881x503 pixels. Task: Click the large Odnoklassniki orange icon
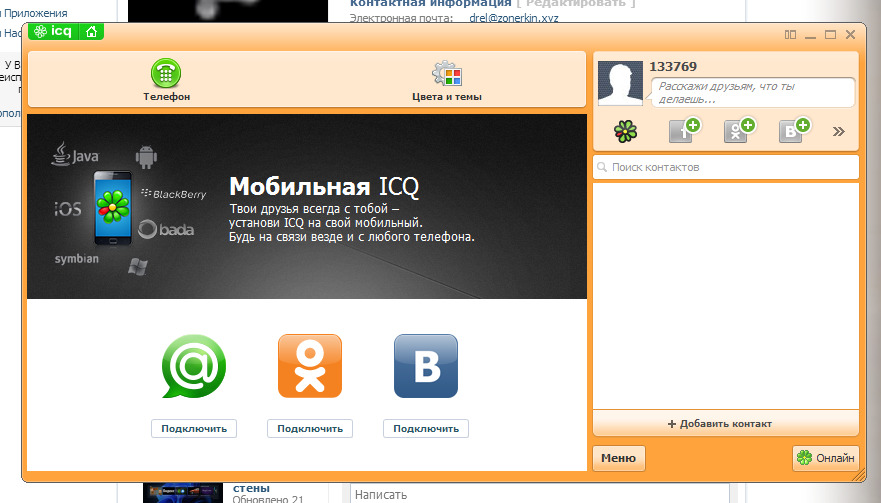(x=310, y=366)
